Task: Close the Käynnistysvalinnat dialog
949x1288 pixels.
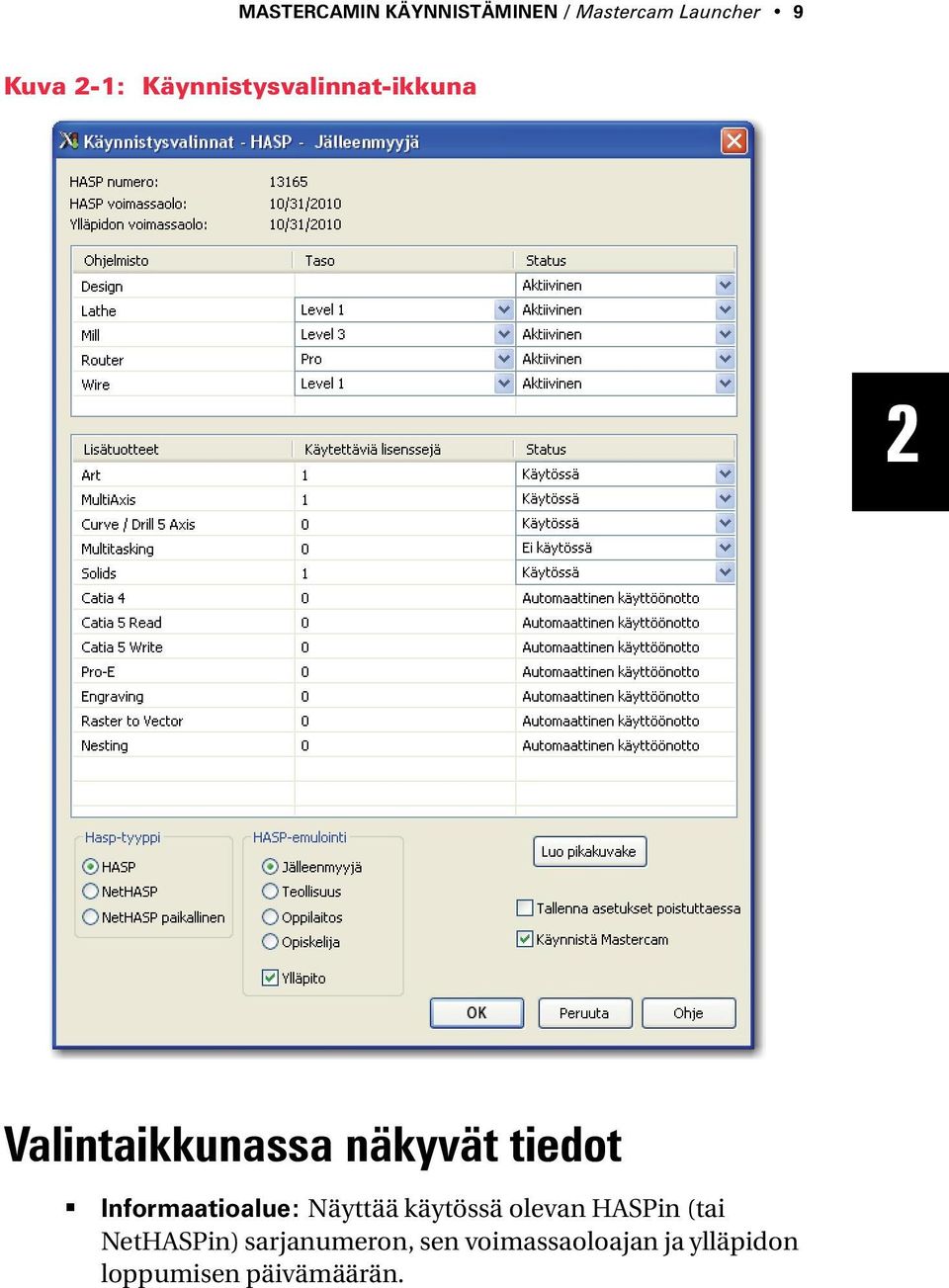Action: point(733,140)
